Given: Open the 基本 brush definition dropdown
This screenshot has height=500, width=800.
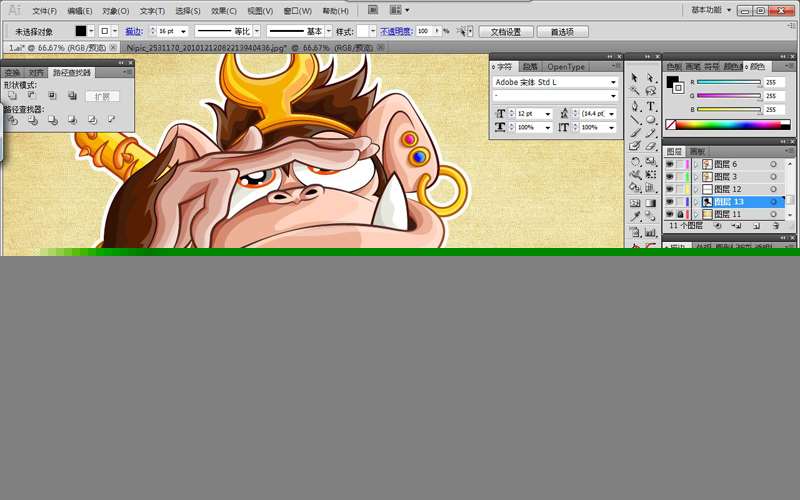Looking at the screenshot, I should click(329, 32).
